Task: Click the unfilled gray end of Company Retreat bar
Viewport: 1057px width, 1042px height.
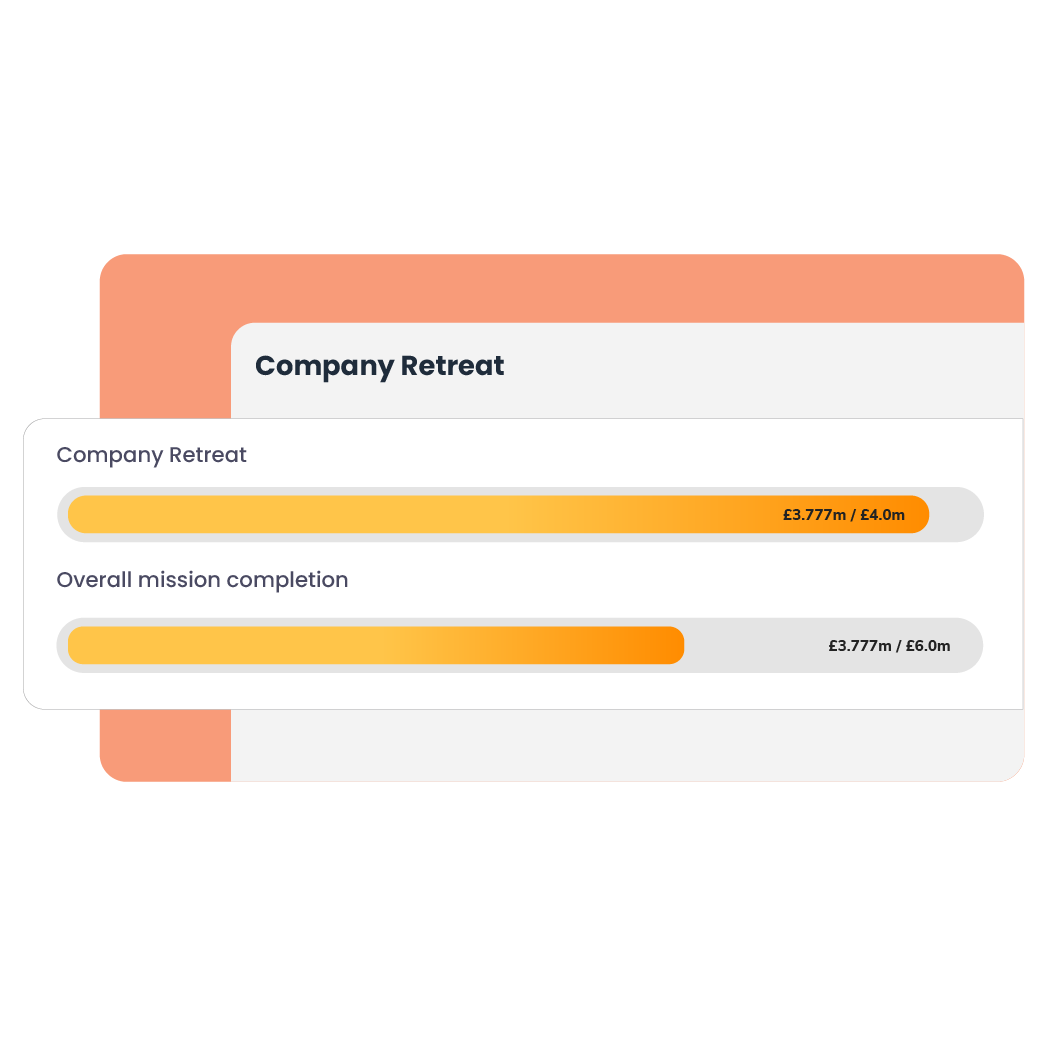Action: 956,515
